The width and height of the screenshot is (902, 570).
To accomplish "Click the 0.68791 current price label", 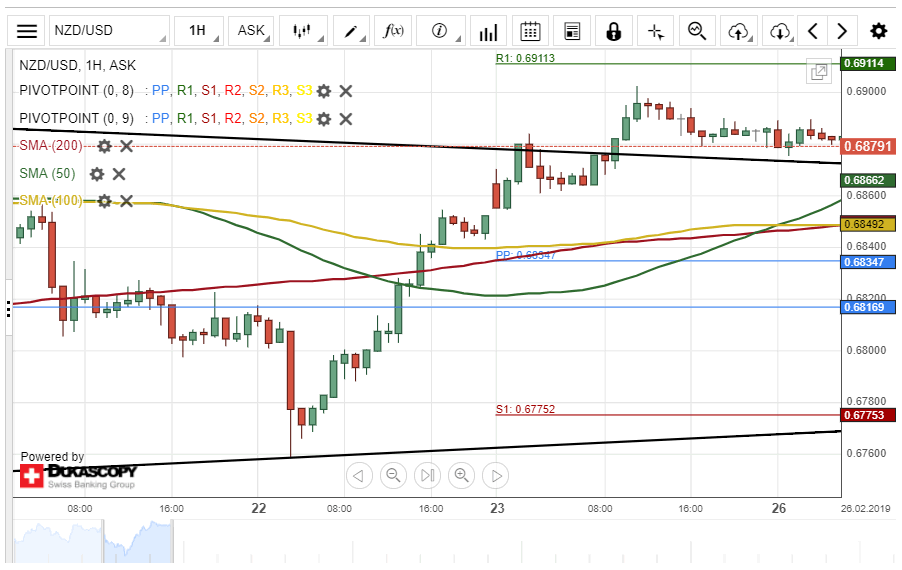I will click(x=868, y=146).
